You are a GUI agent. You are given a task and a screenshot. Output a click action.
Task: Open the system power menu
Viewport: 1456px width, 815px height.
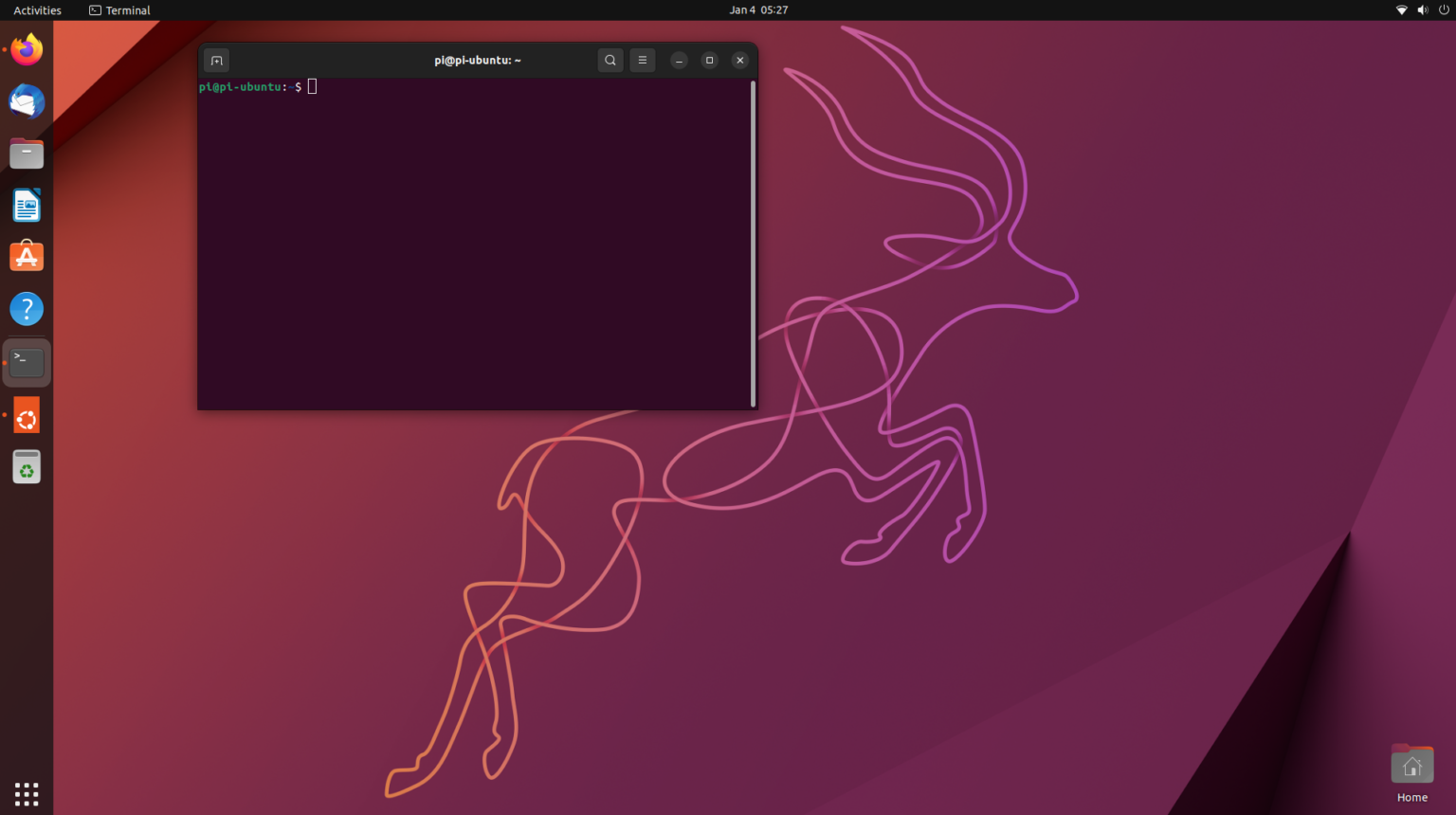click(1444, 10)
